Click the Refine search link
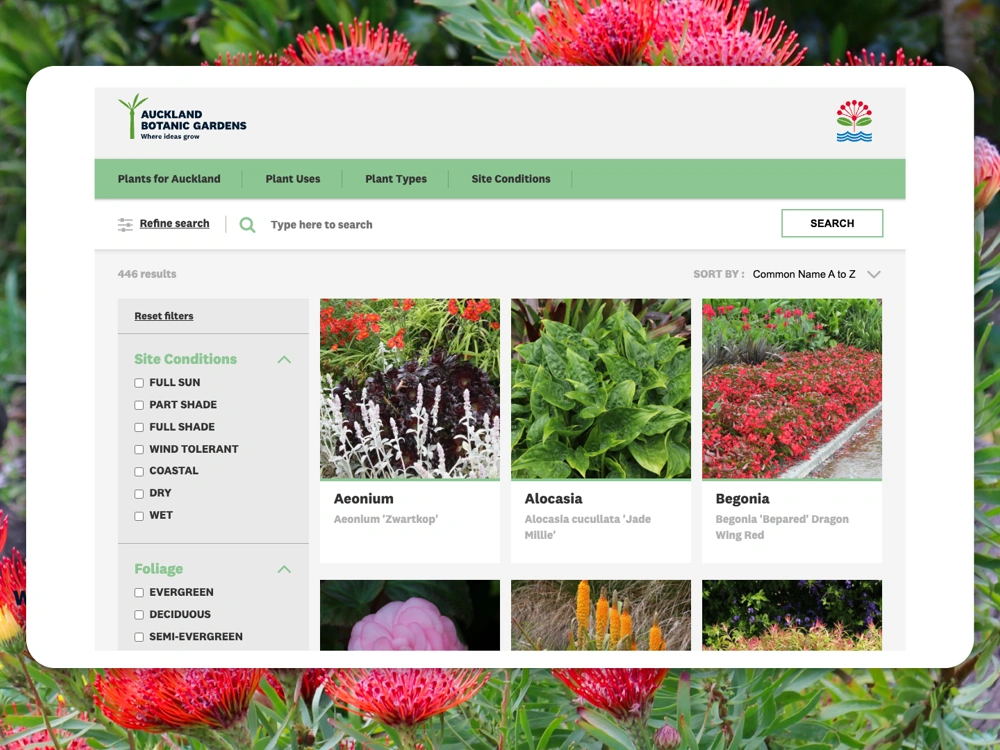 [x=175, y=224]
